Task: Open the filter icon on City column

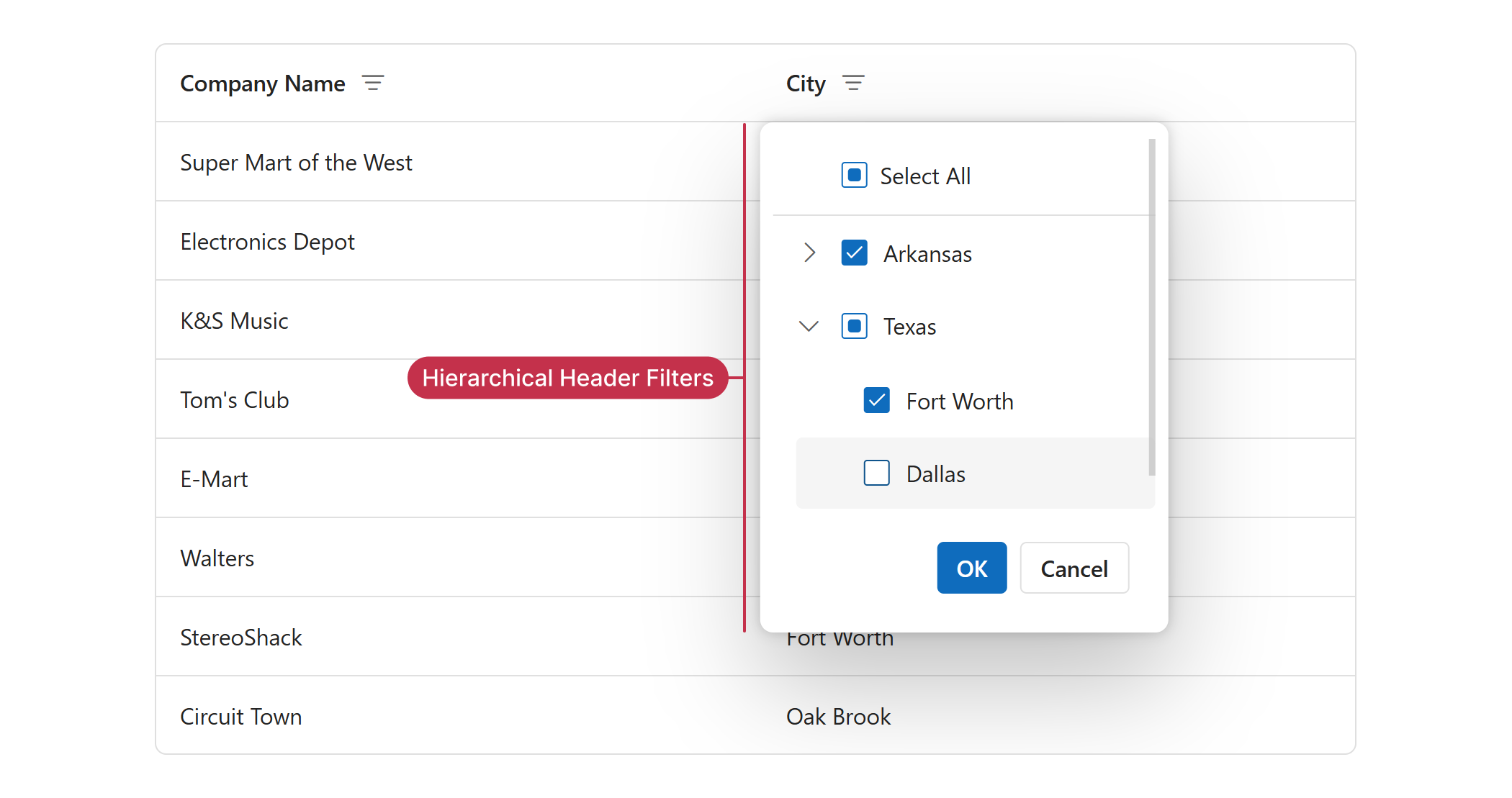Action: coord(853,83)
